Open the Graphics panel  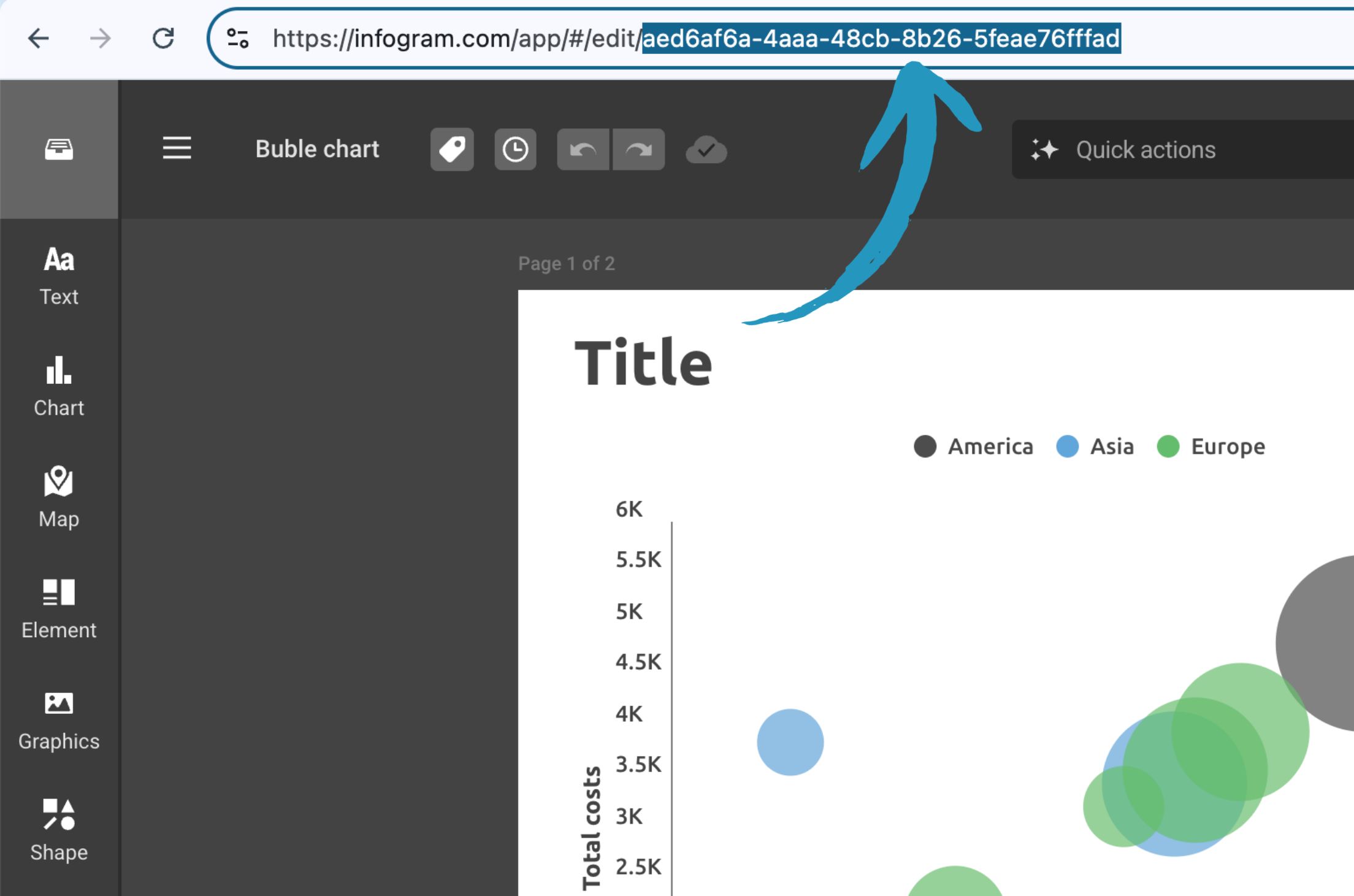58,719
